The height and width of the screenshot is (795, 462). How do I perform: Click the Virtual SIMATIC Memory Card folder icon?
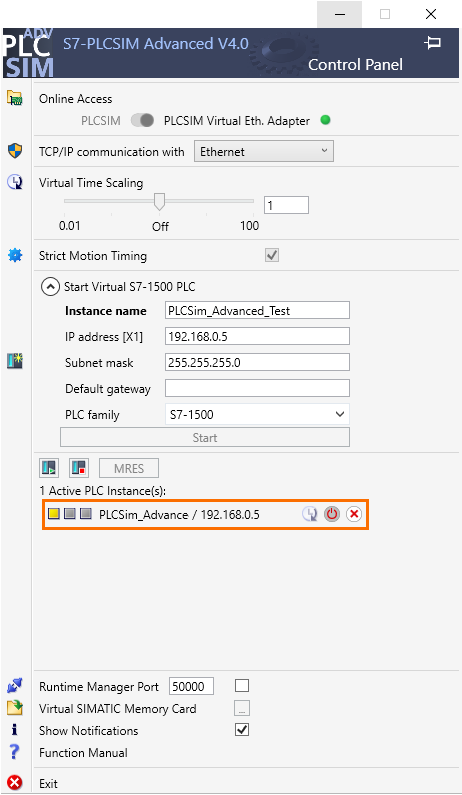15,708
